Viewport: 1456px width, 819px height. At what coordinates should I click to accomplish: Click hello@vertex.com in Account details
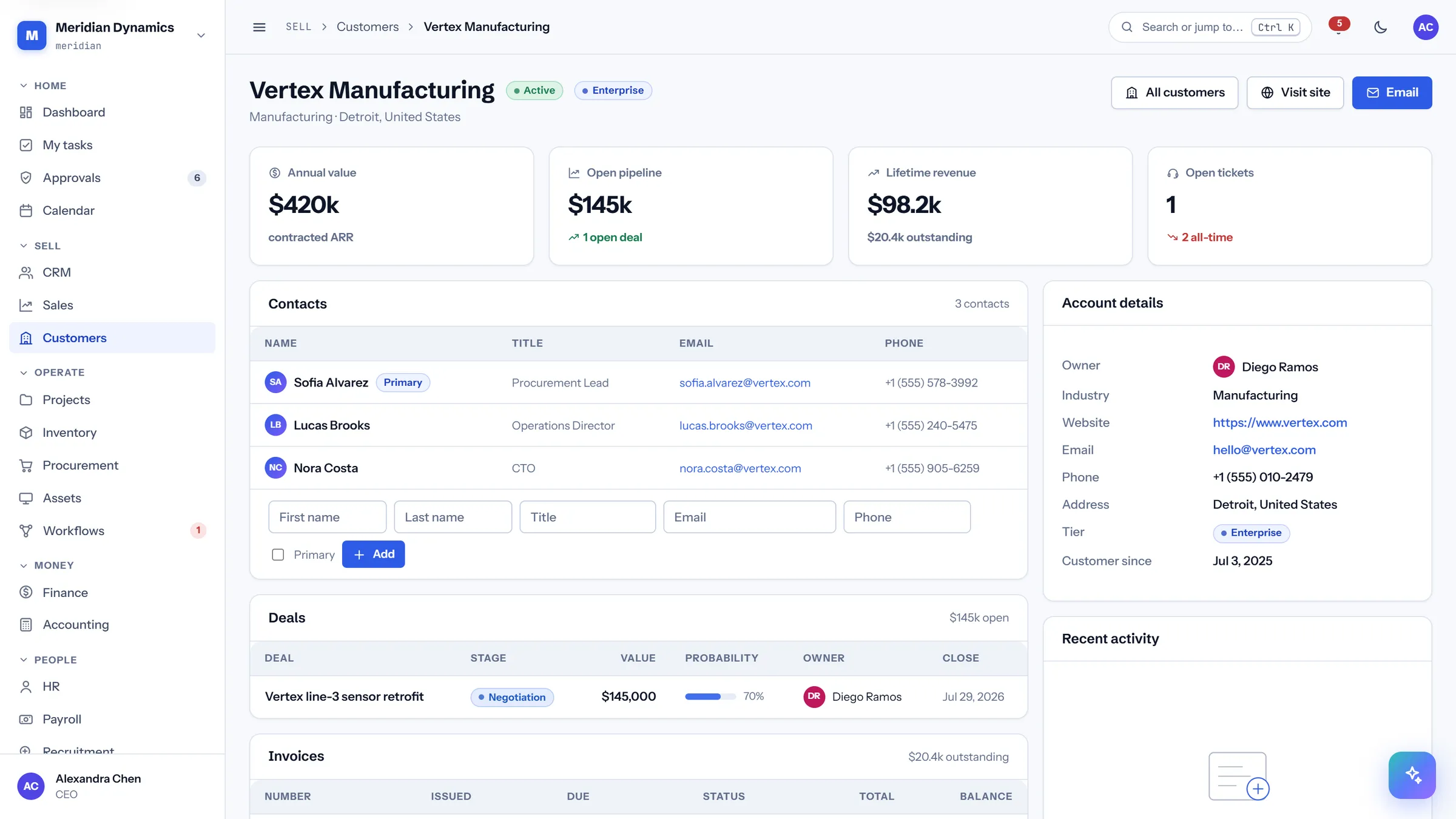1264,450
